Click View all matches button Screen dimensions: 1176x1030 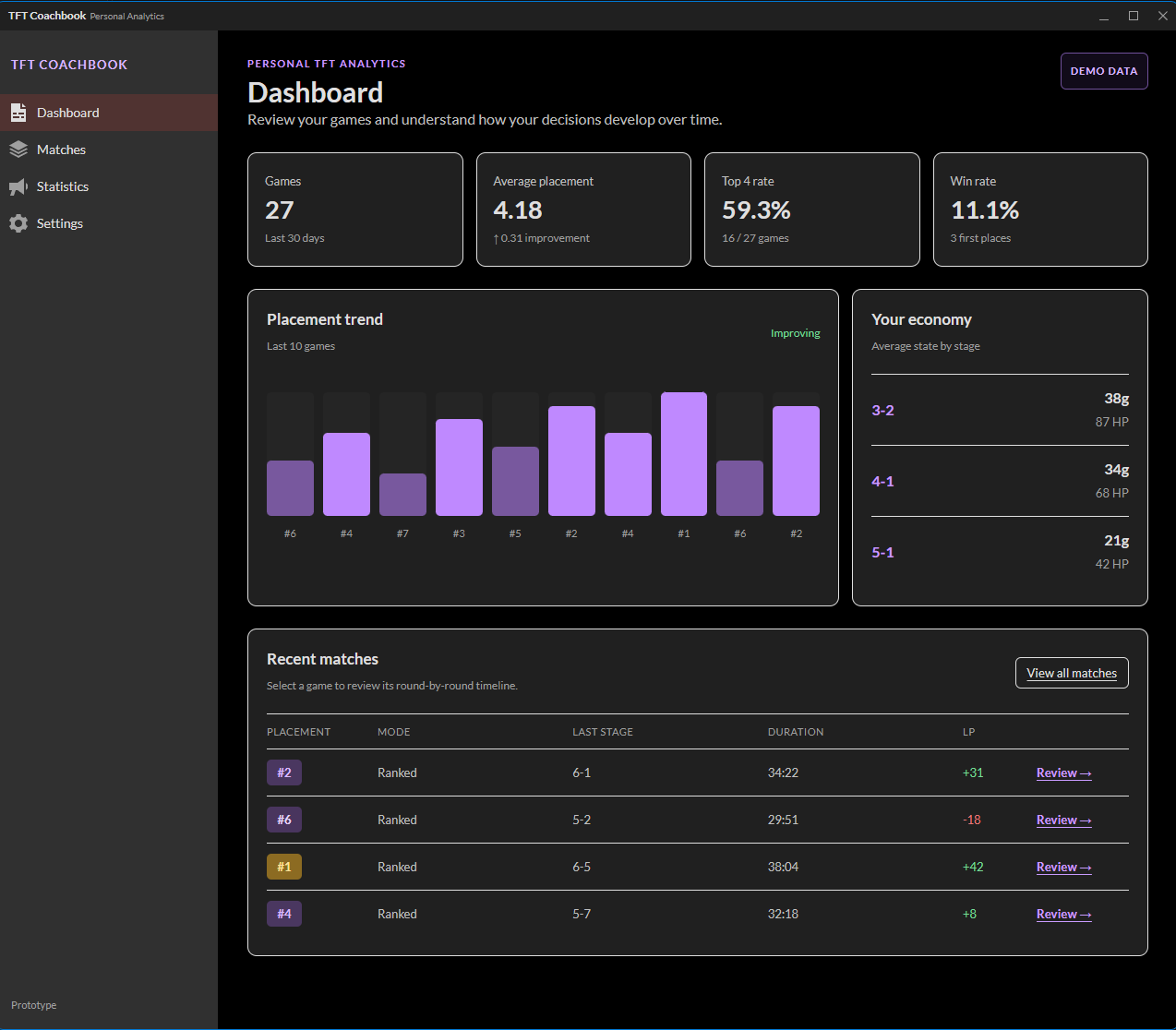tap(1072, 673)
